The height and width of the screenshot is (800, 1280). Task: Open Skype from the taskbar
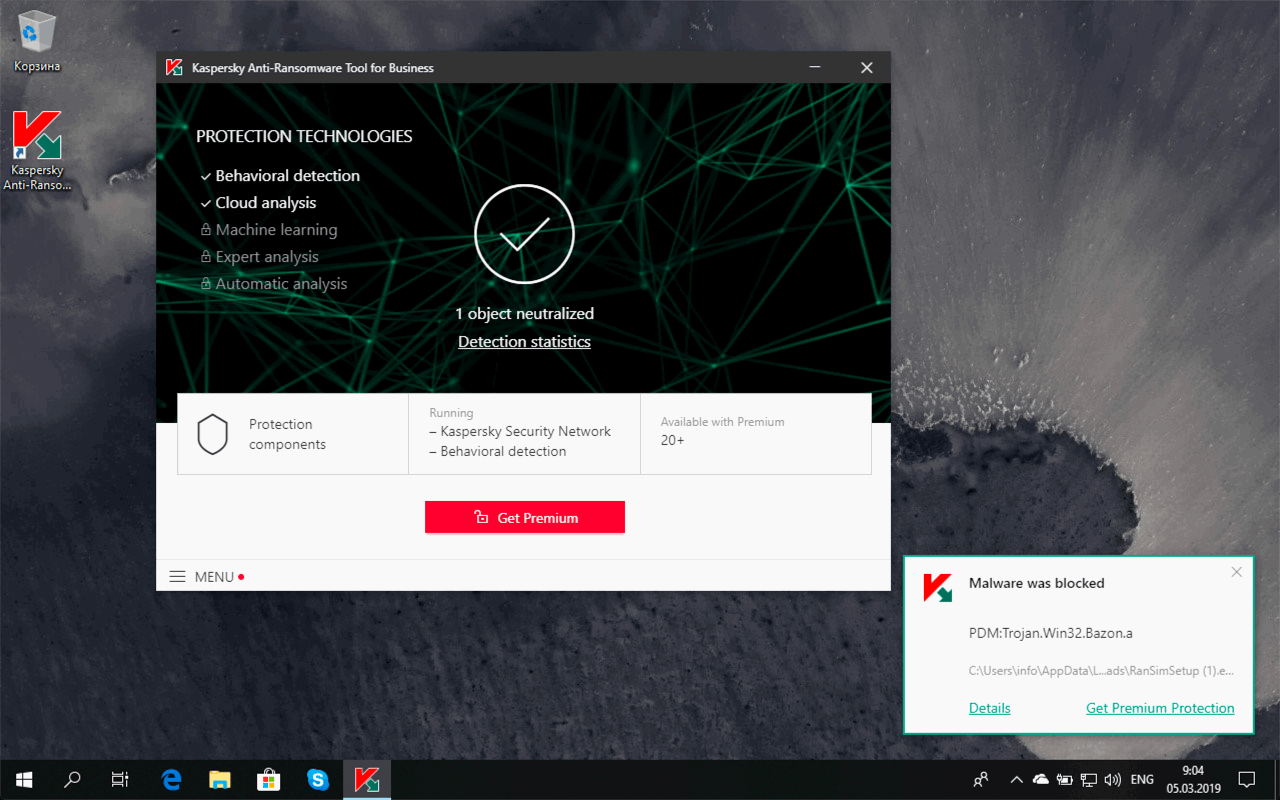[318, 779]
